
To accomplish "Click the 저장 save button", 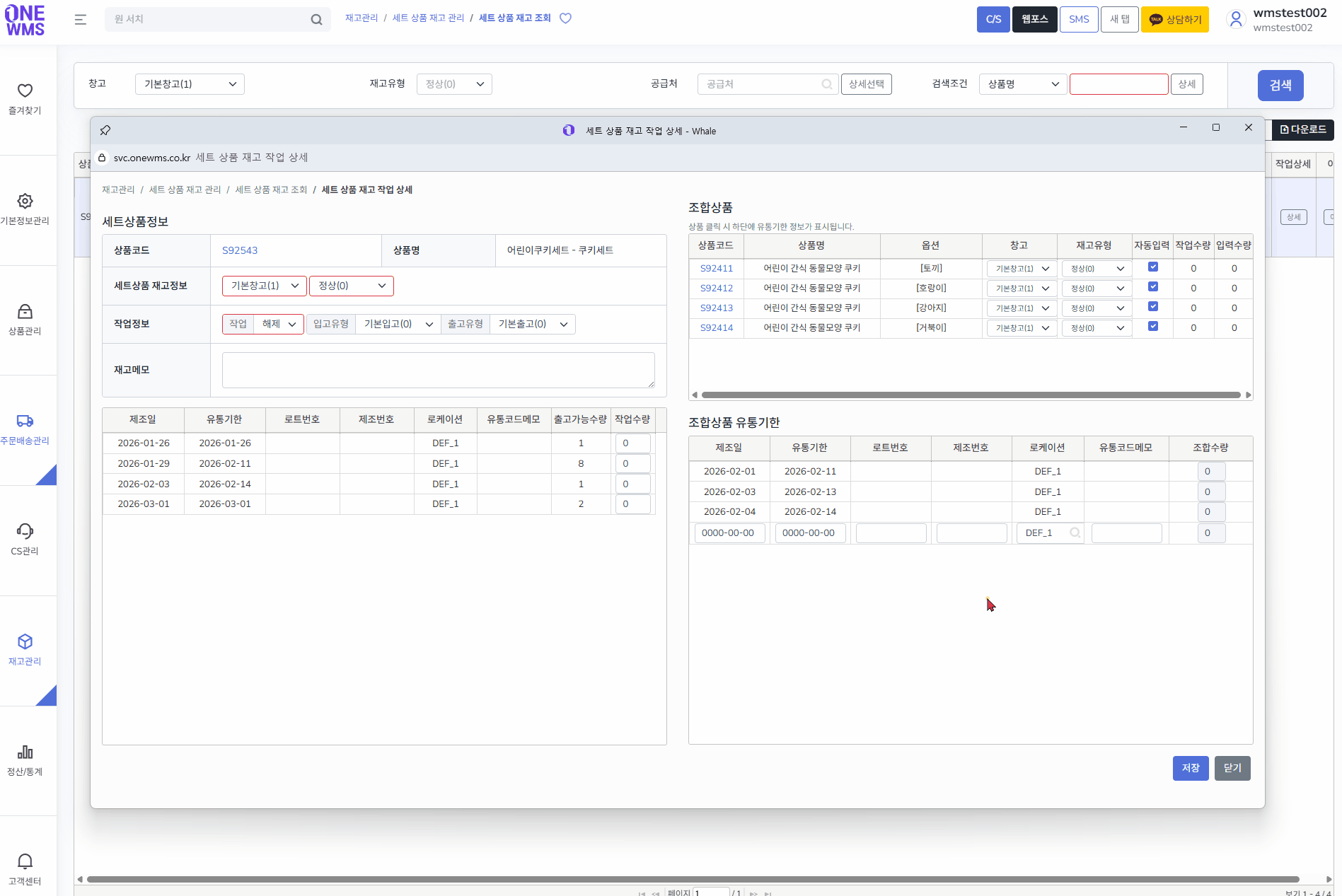I will 1190,768.
